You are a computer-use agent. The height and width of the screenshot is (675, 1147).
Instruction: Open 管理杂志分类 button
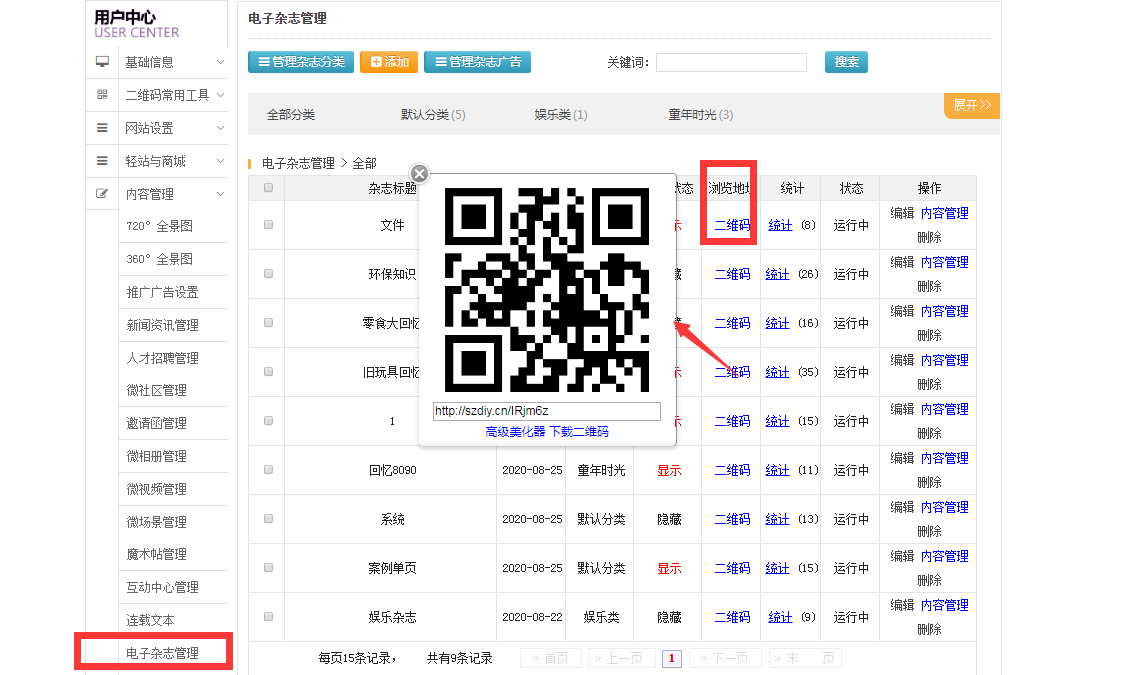301,62
